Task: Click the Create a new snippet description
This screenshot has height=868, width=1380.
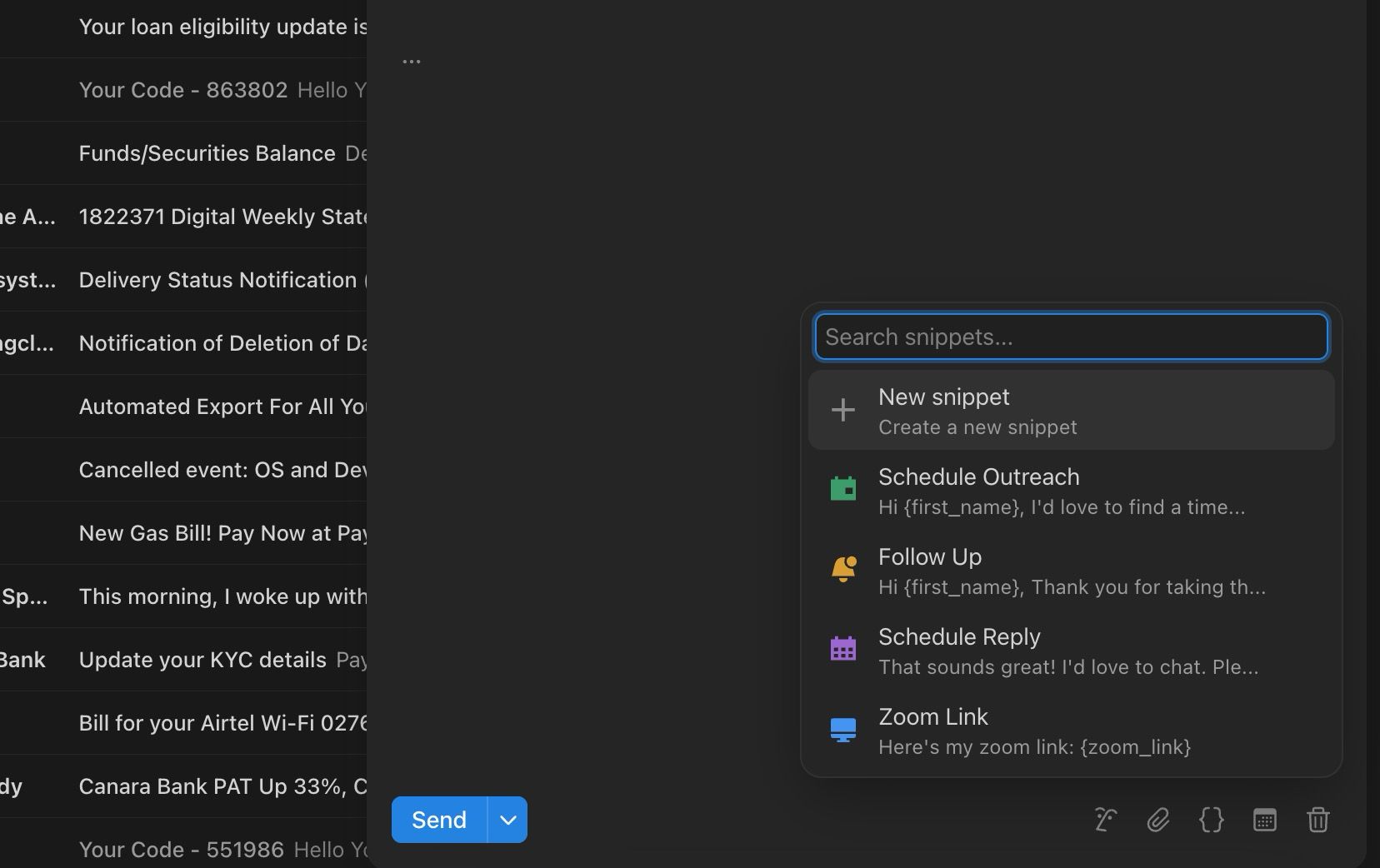Action: pos(977,427)
